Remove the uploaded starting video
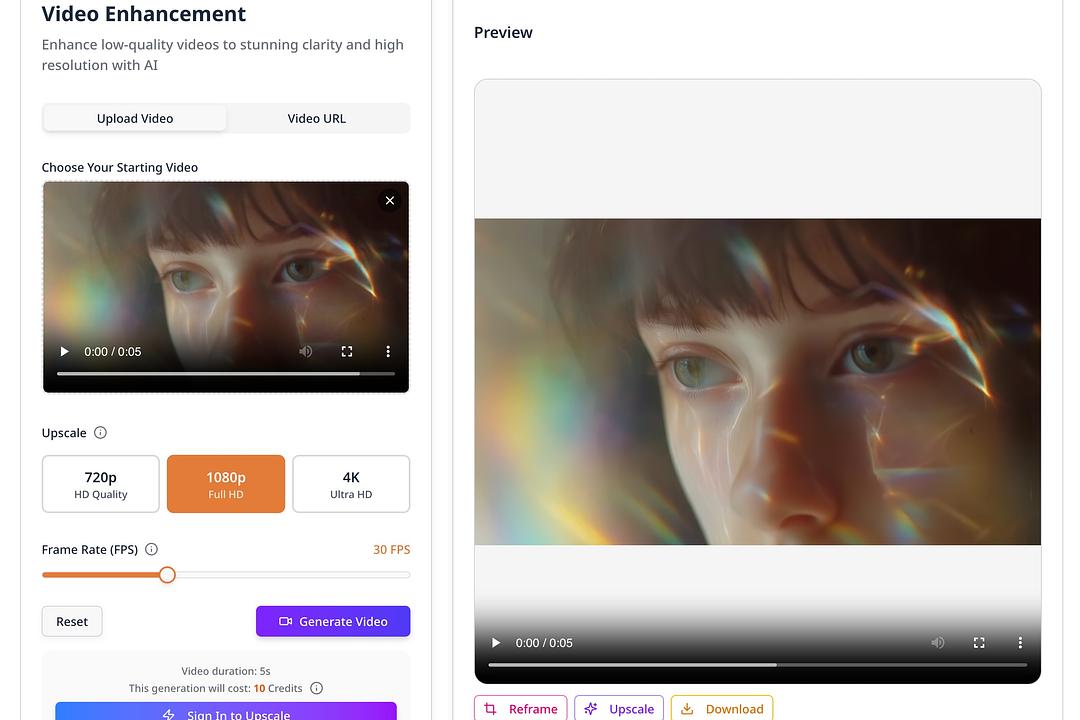The image size is (1080, 720). coord(390,200)
